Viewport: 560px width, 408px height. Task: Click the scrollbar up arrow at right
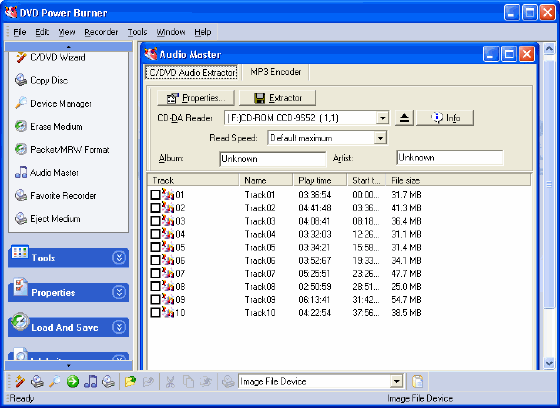click(549, 49)
